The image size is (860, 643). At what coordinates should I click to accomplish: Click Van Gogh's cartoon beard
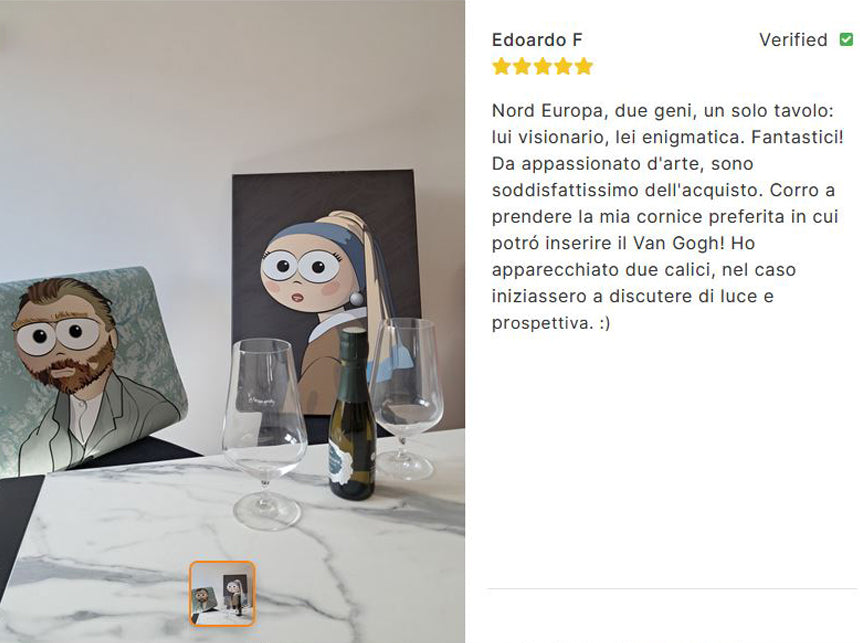[x=70, y=371]
